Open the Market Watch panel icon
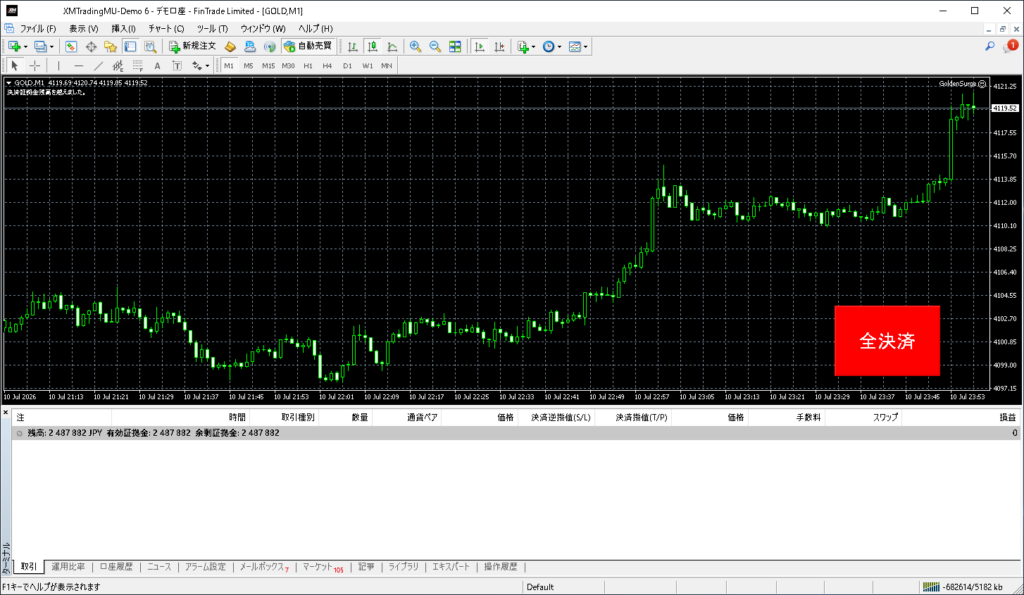Image resolution: width=1024 pixels, height=595 pixels. (71, 46)
